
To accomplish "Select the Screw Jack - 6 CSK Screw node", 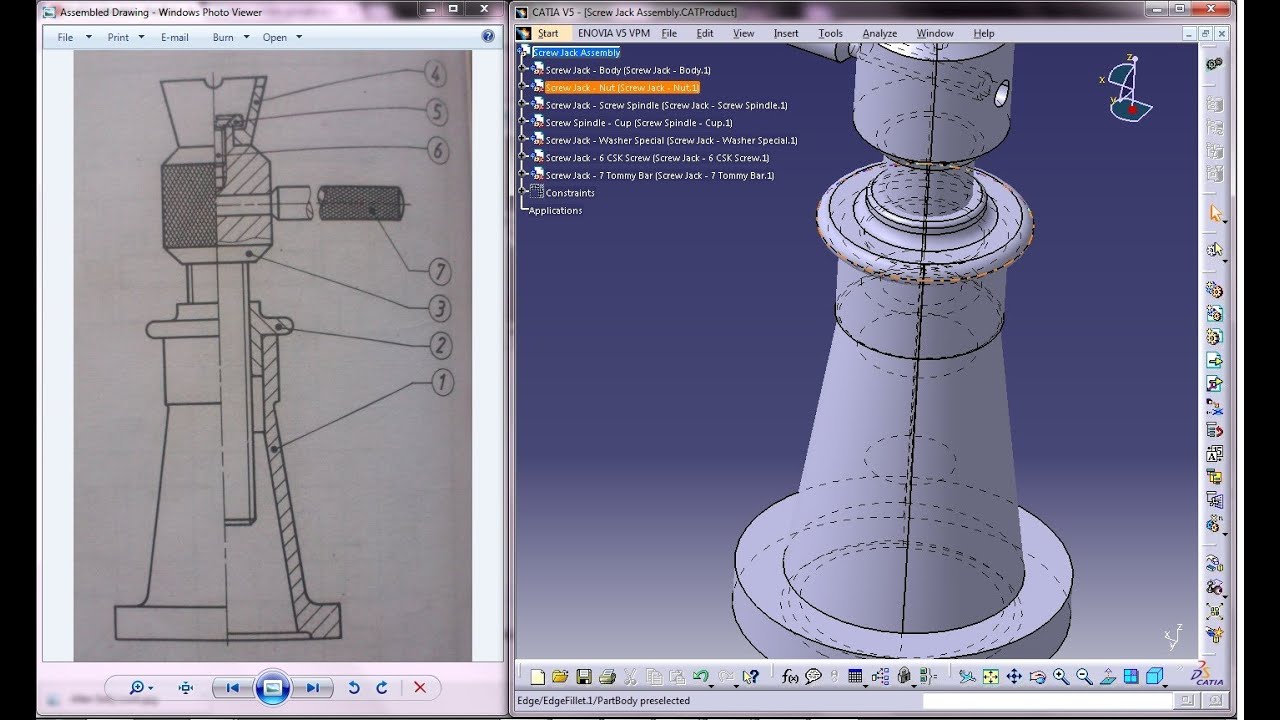I will (657, 158).
